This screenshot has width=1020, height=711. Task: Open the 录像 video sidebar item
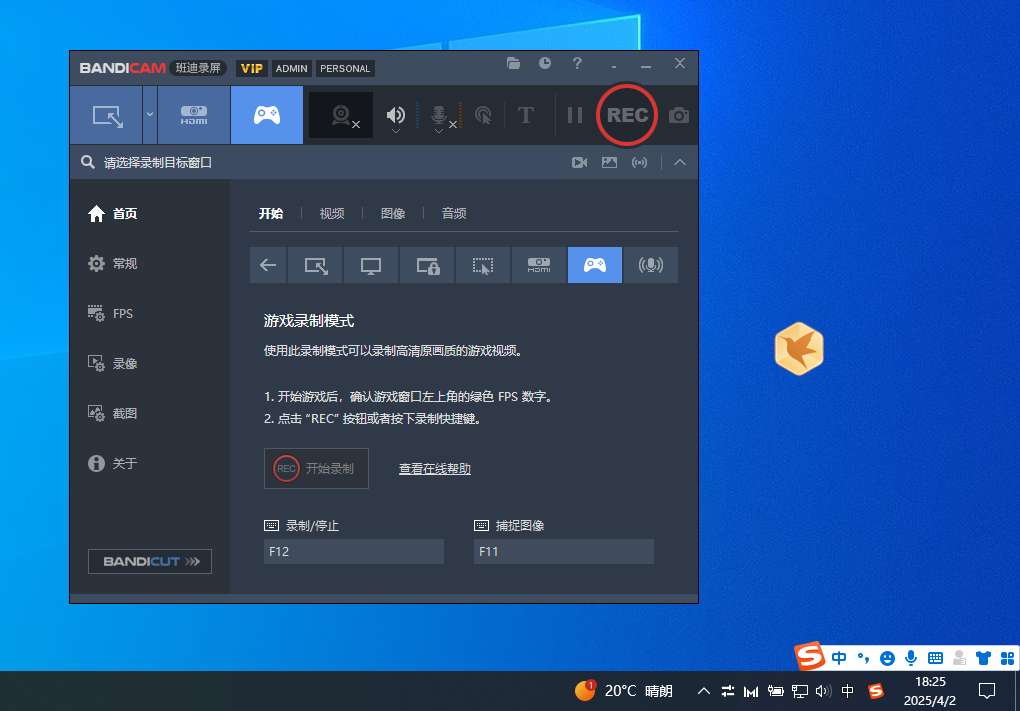pos(113,364)
